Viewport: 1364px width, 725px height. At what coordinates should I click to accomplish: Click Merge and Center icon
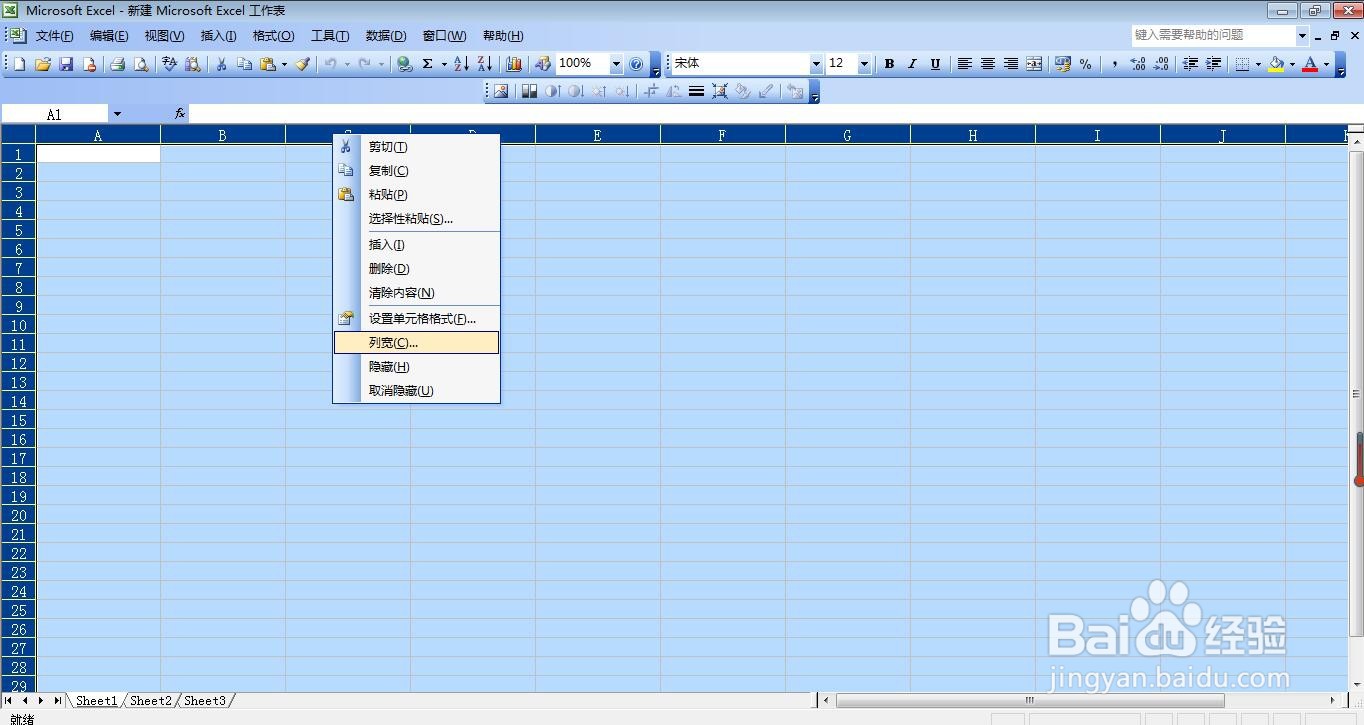coord(1034,64)
